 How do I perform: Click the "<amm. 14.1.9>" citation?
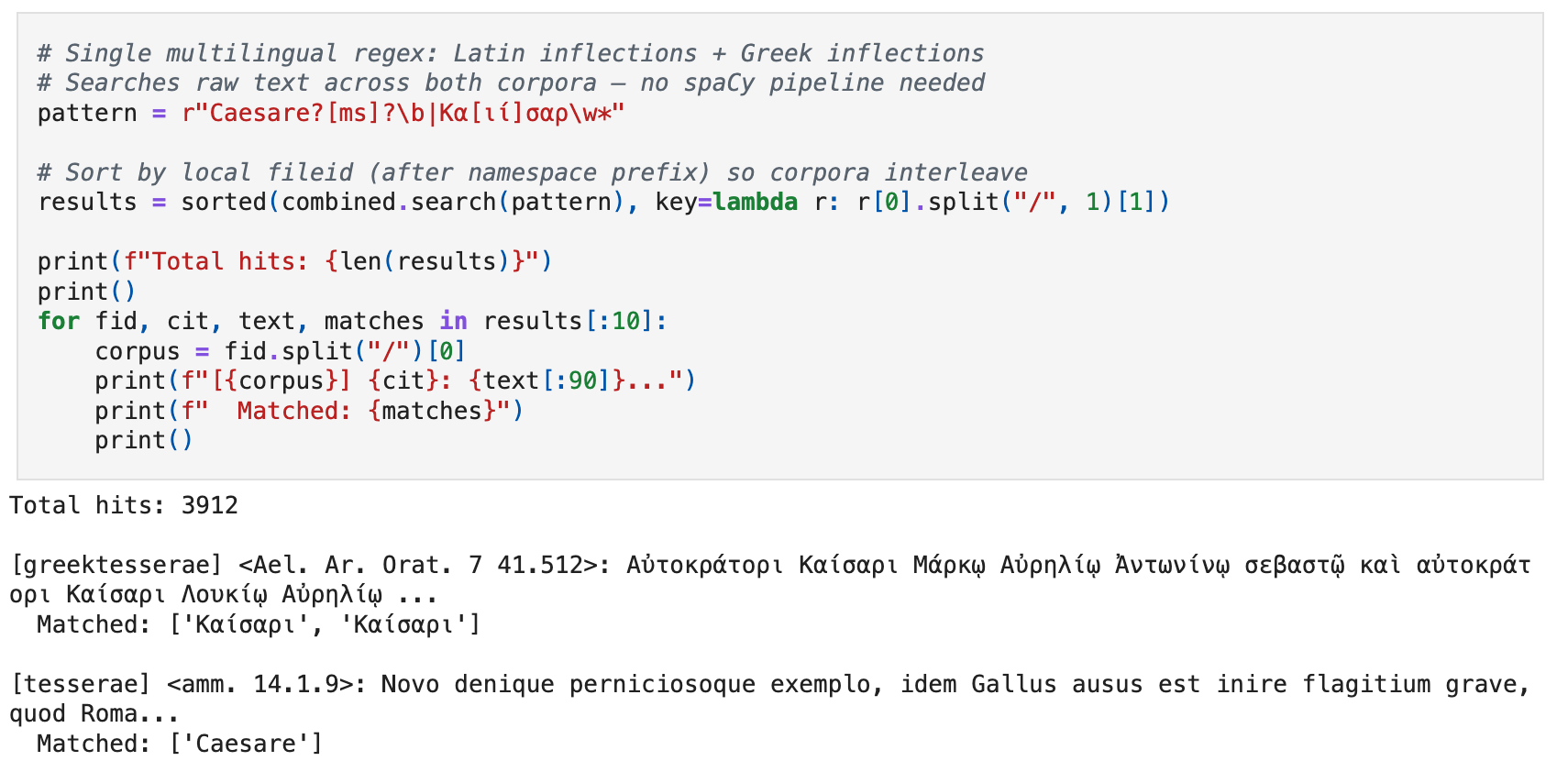click(259, 684)
